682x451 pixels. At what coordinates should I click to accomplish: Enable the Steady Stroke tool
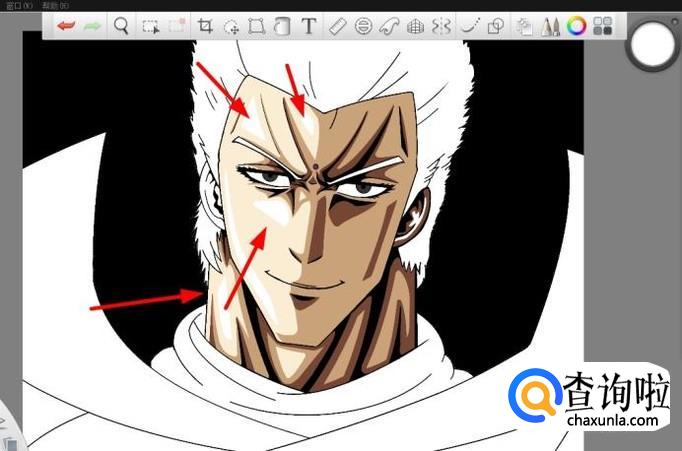(x=471, y=26)
